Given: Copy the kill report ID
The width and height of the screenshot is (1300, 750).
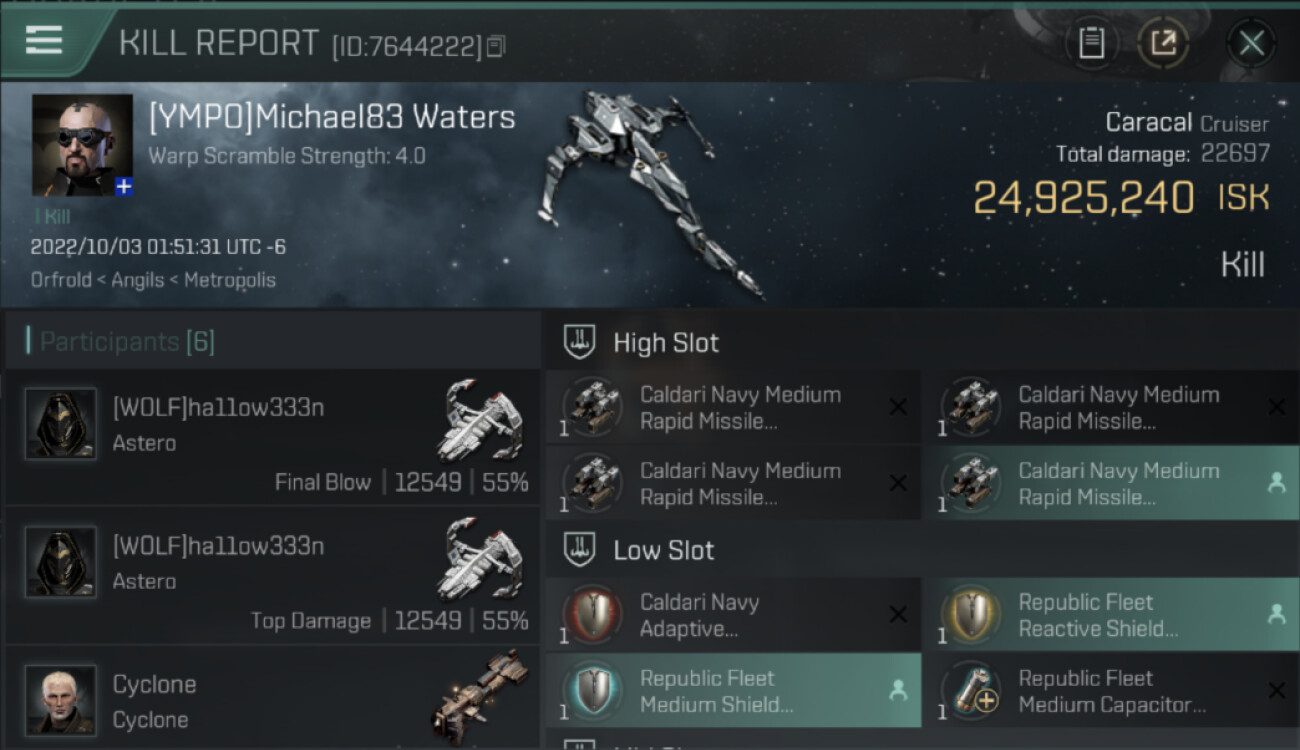Looking at the screenshot, I should pyautogui.click(x=497, y=45).
